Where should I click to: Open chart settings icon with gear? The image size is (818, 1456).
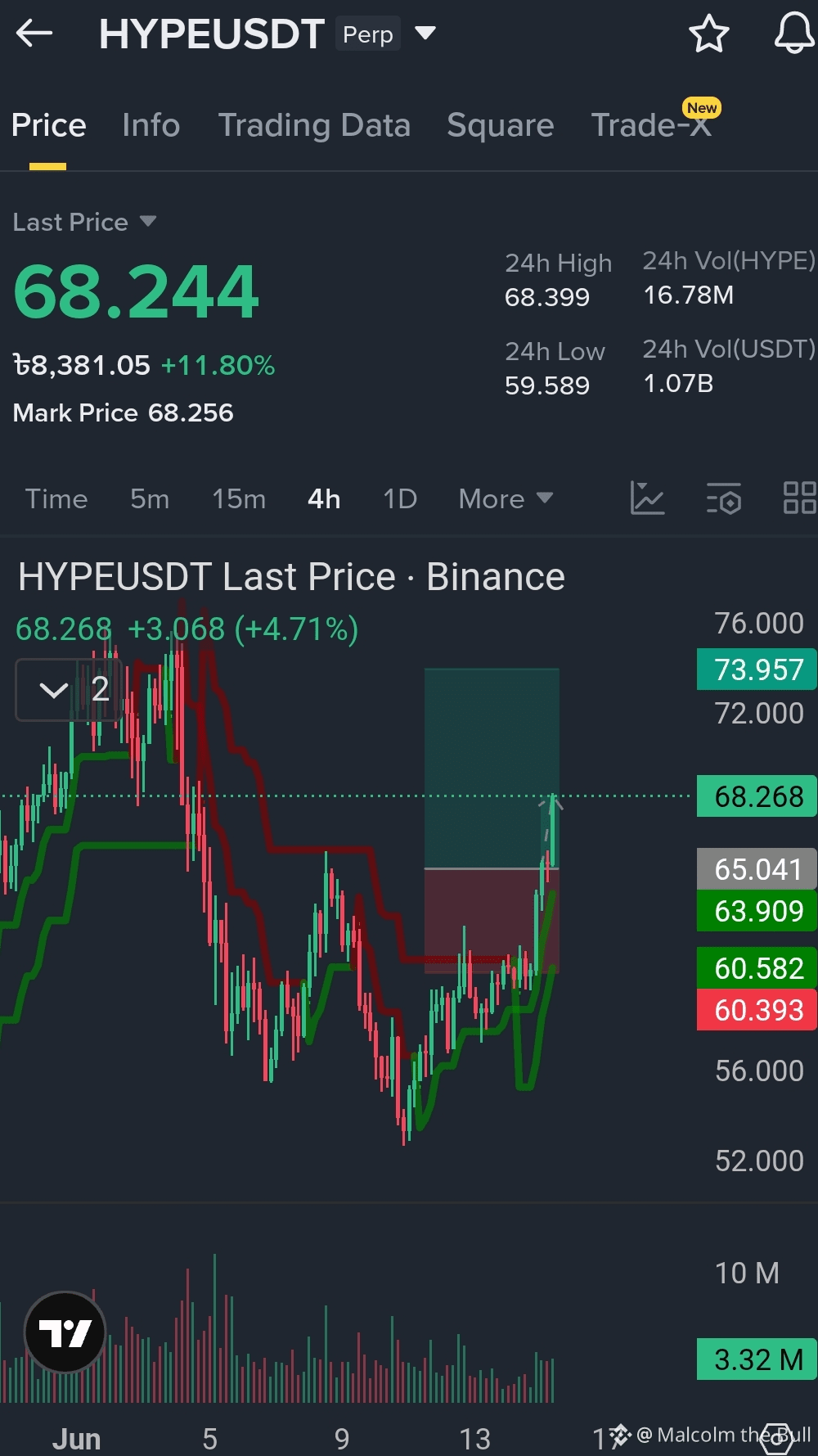pyautogui.click(x=724, y=498)
